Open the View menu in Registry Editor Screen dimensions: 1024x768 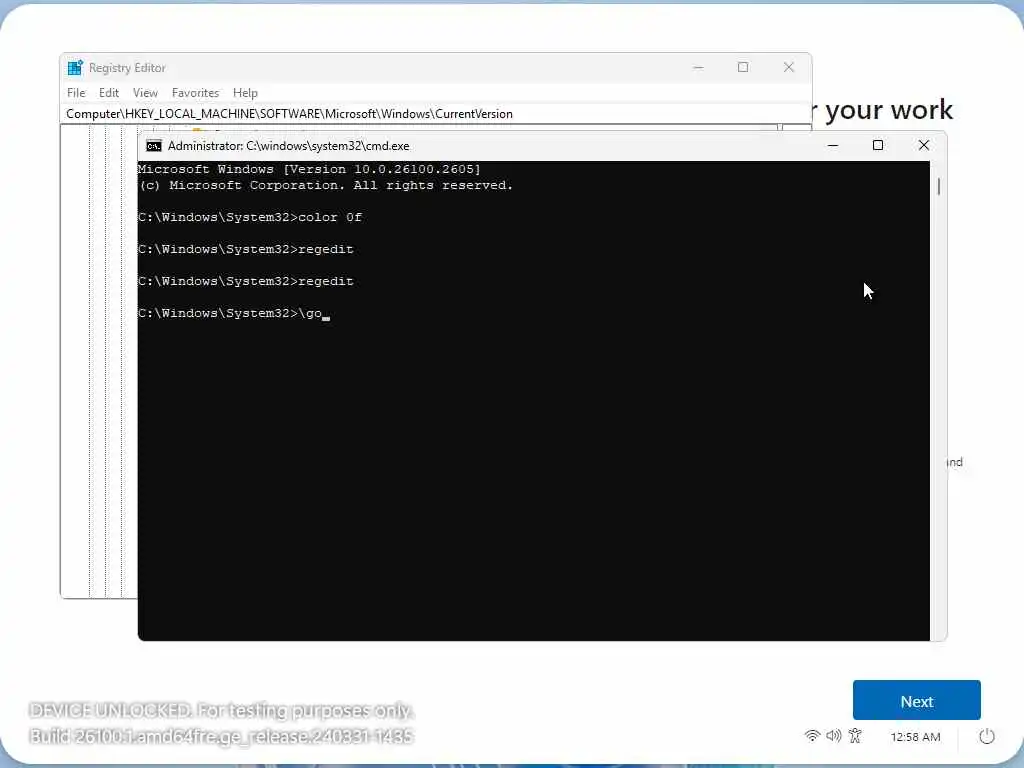[145, 93]
